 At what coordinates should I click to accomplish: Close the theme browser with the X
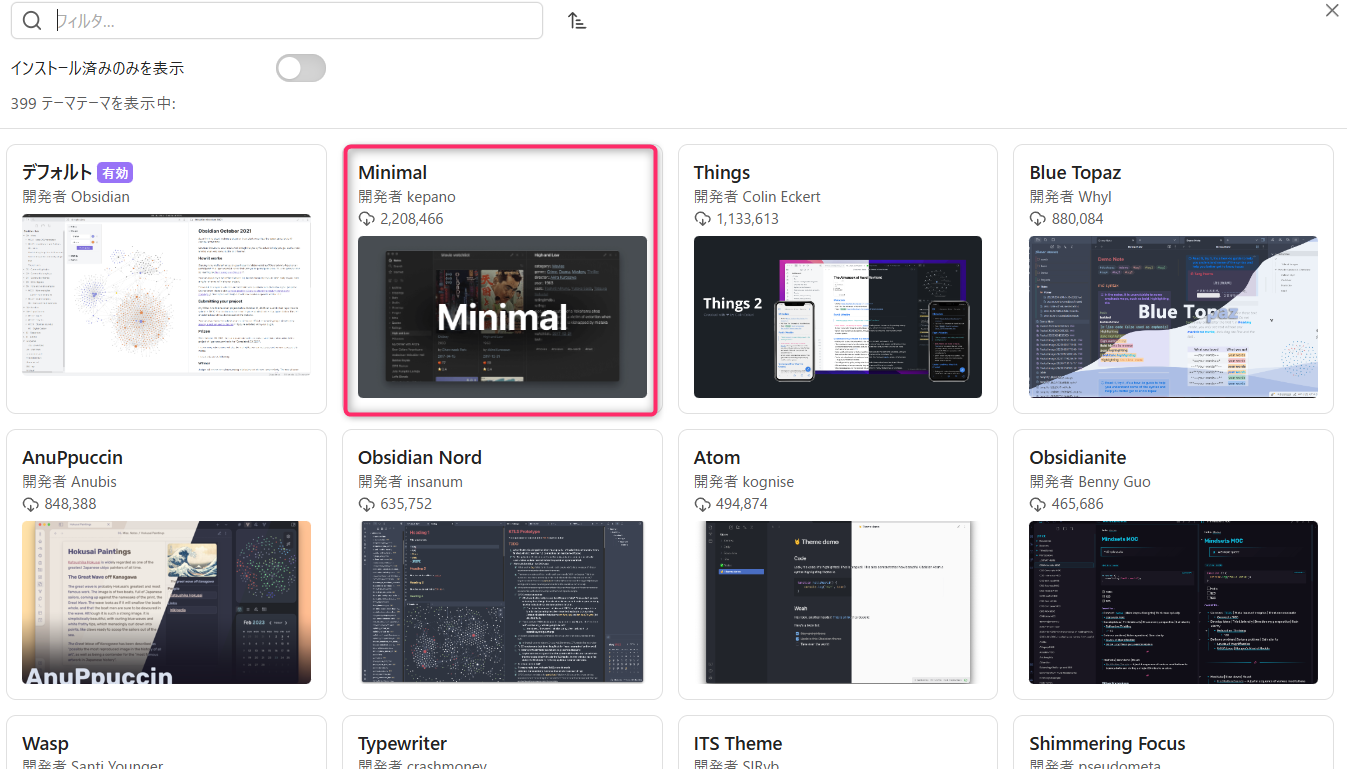pyautogui.click(x=1332, y=11)
